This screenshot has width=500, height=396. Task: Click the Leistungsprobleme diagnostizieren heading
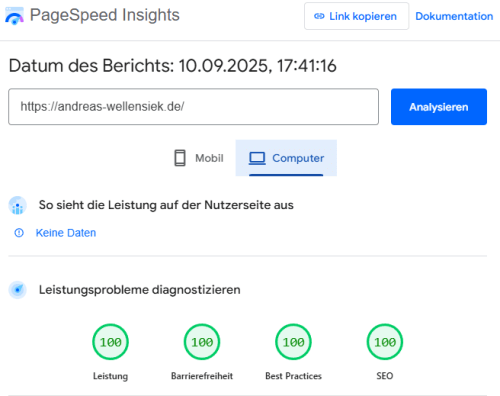[x=139, y=290]
